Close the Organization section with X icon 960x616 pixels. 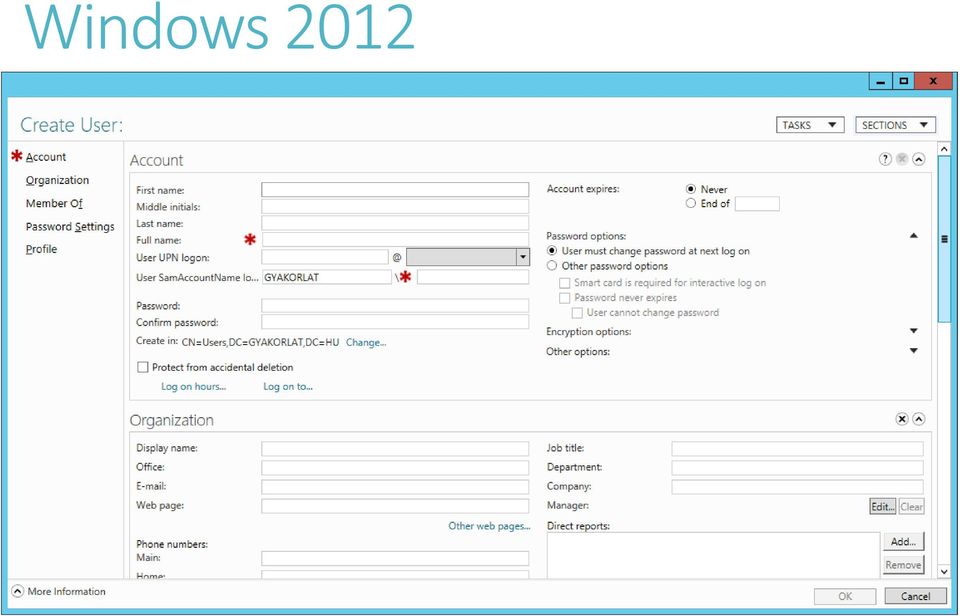coord(901,419)
